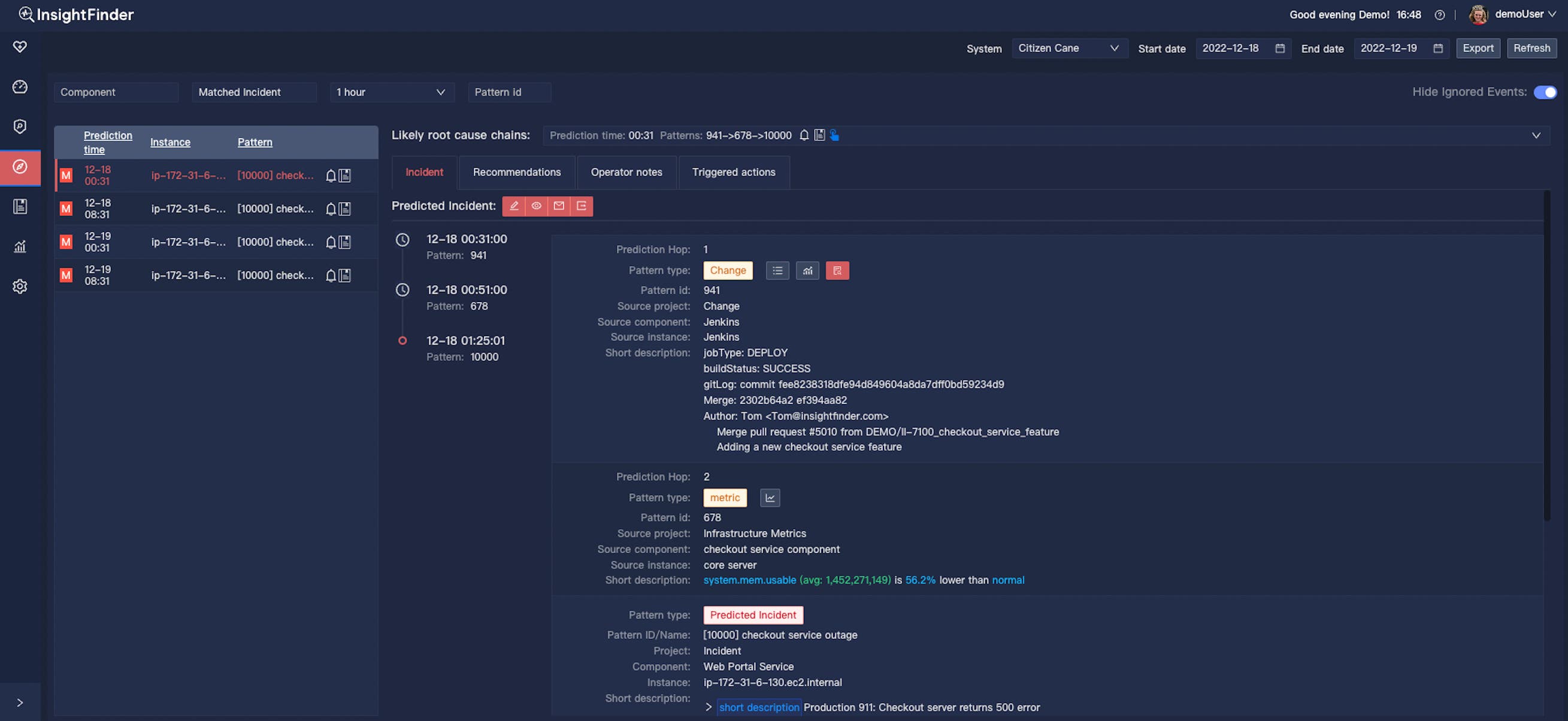Image resolution: width=1568 pixels, height=721 pixels.
Task: Select the edit pencil icon beside Predicted Incident
Action: pyautogui.click(x=514, y=206)
